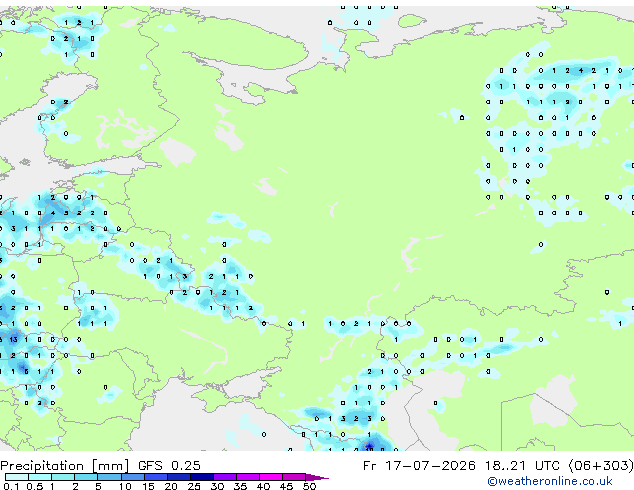Click the legend label '0.1'
This screenshot has height=490, width=634.
[10, 486]
